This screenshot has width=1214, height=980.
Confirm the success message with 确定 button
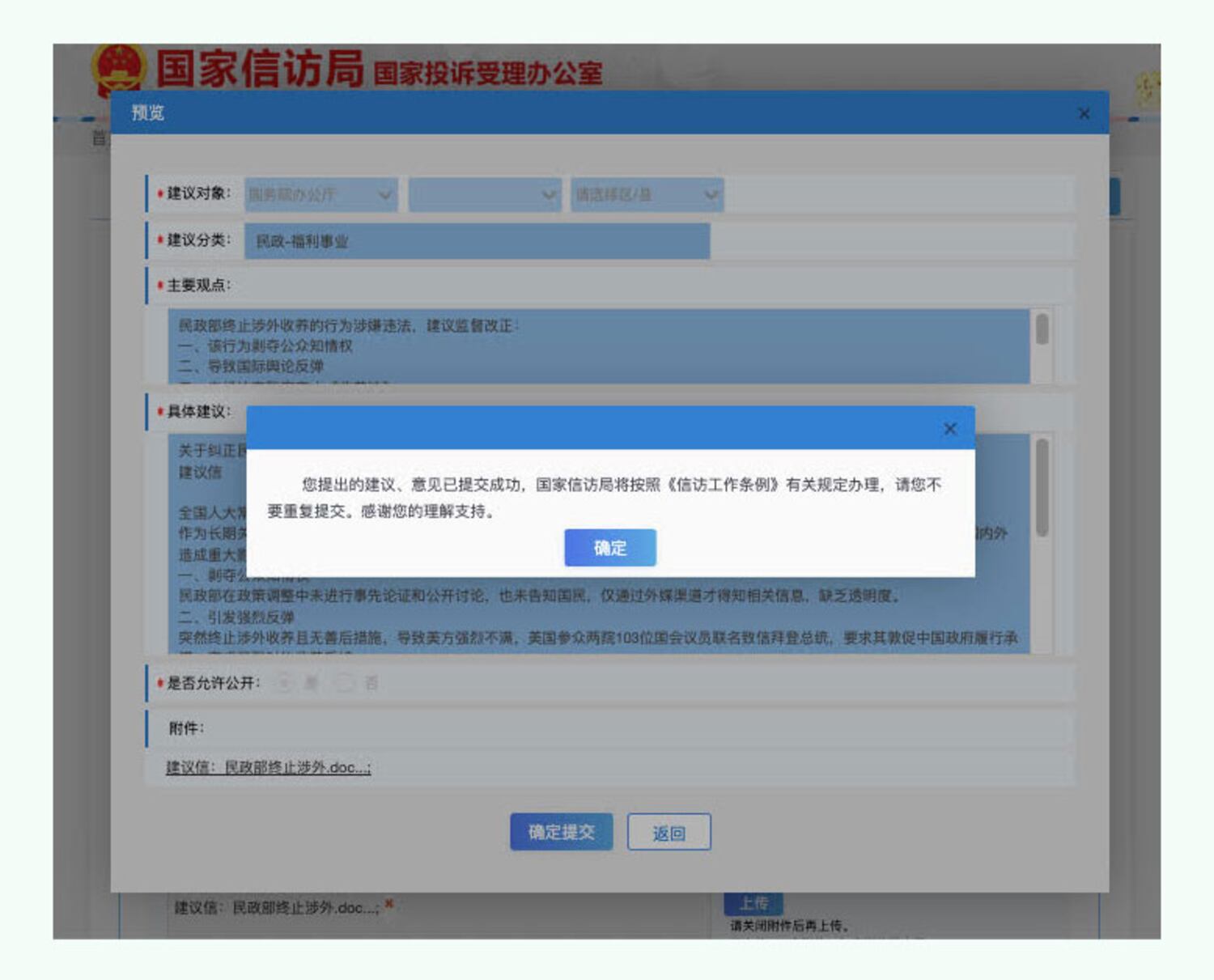[x=610, y=548]
